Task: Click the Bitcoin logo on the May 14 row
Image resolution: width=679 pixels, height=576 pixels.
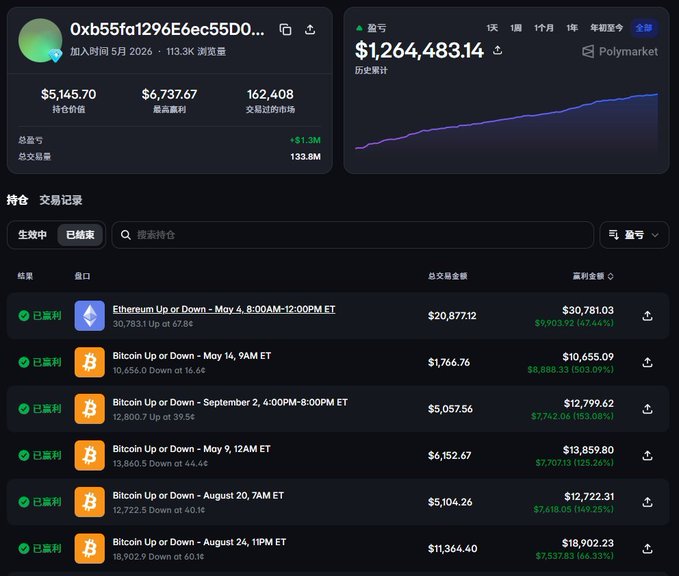Action: 90,362
